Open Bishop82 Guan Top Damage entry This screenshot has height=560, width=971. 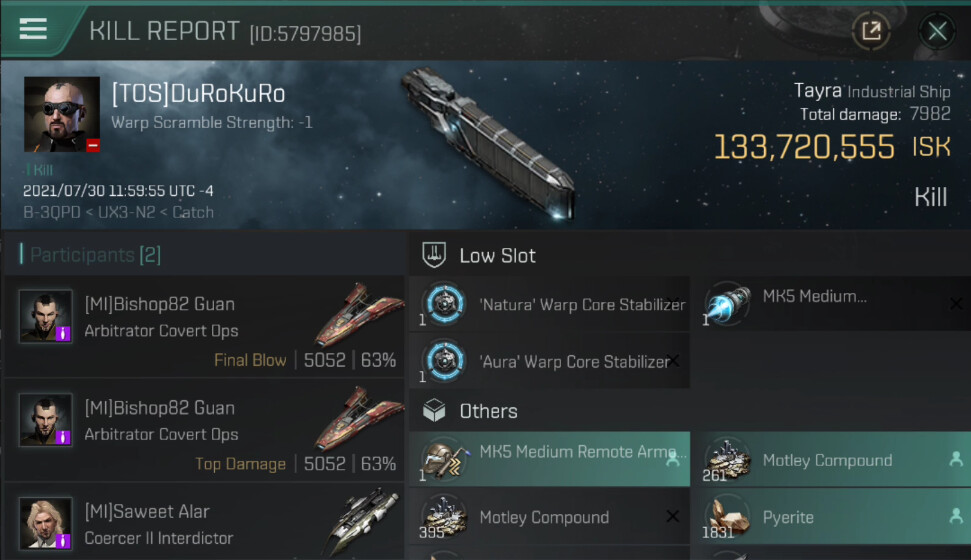204,431
